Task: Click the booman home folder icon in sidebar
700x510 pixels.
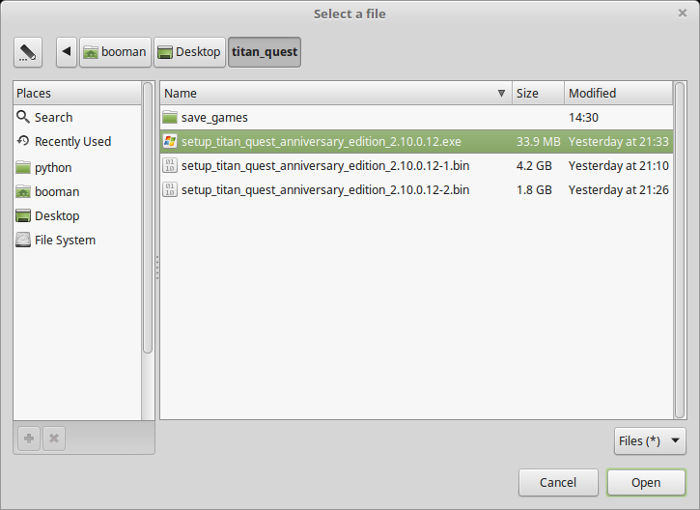Action: (x=23, y=192)
